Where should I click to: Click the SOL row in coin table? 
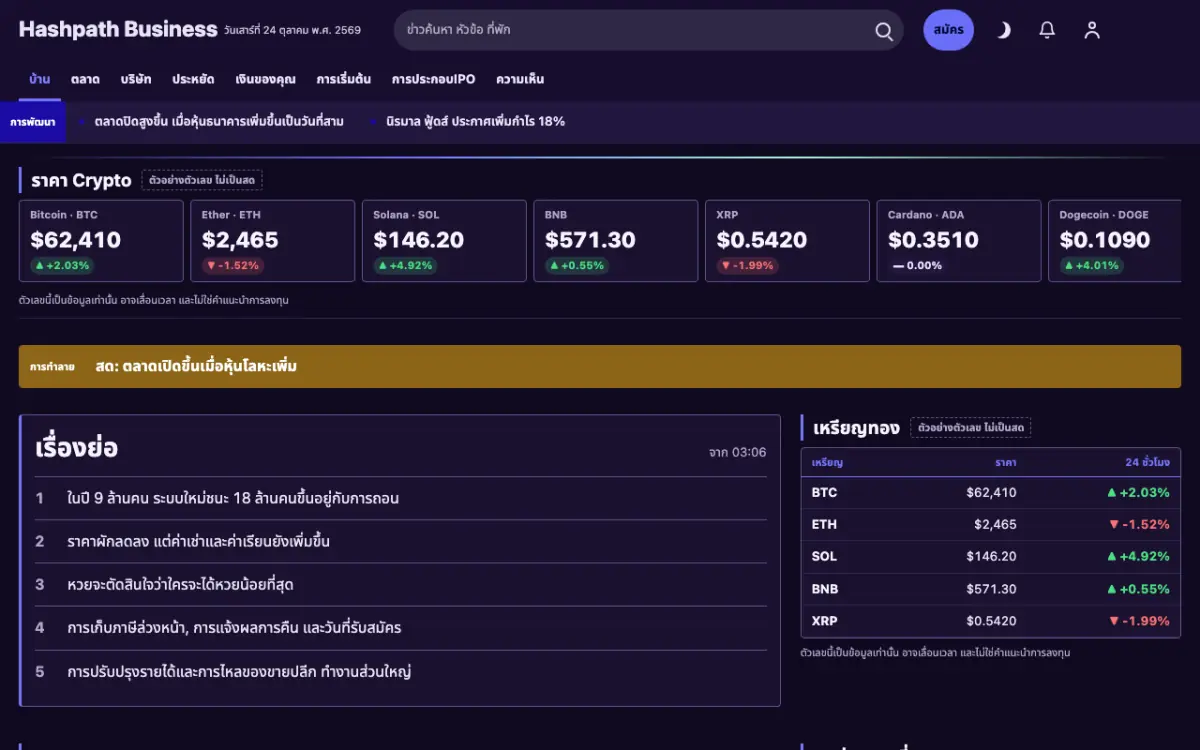point(991,557)
